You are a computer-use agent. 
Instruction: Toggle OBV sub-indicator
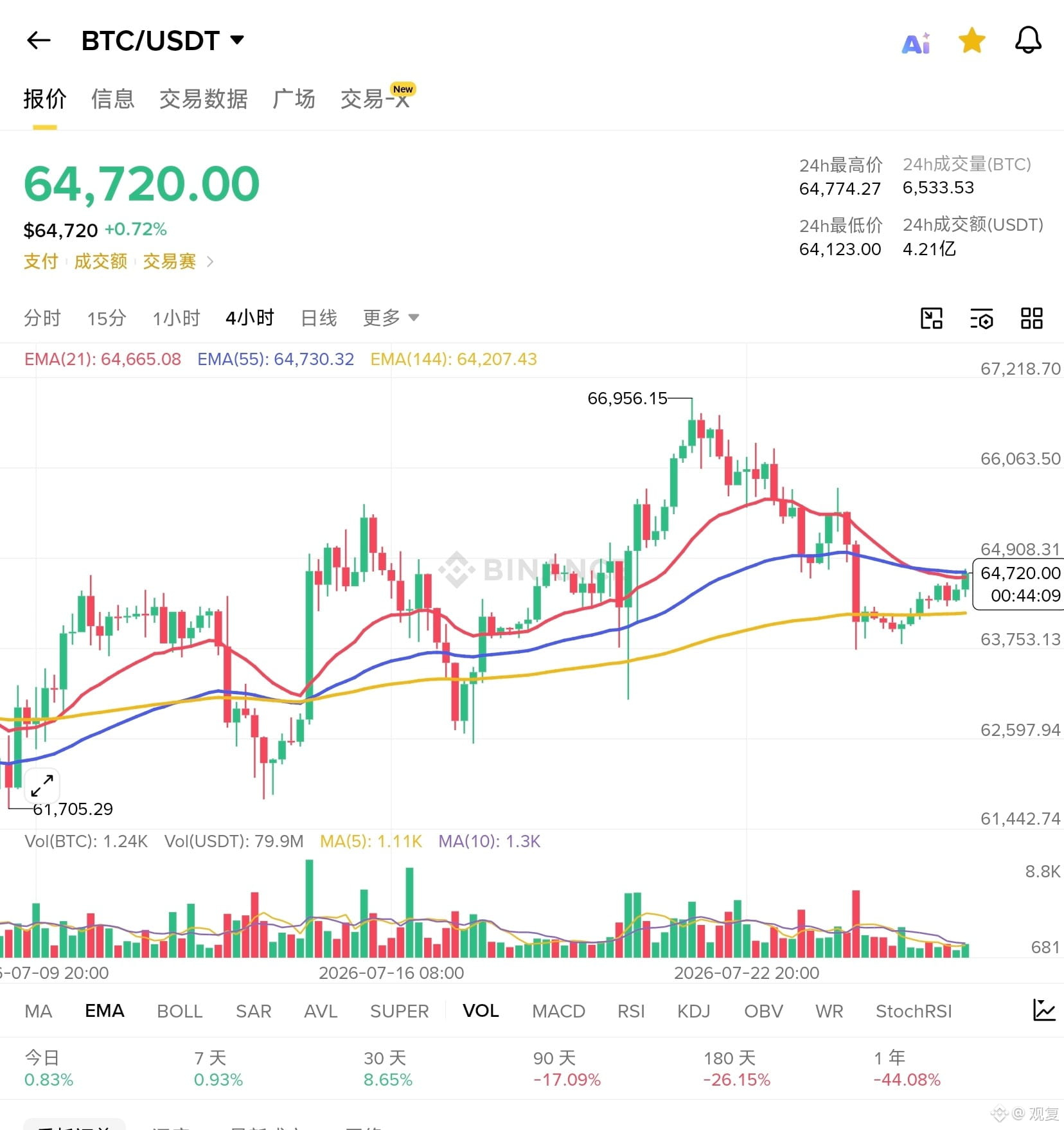pos(763,1011)
